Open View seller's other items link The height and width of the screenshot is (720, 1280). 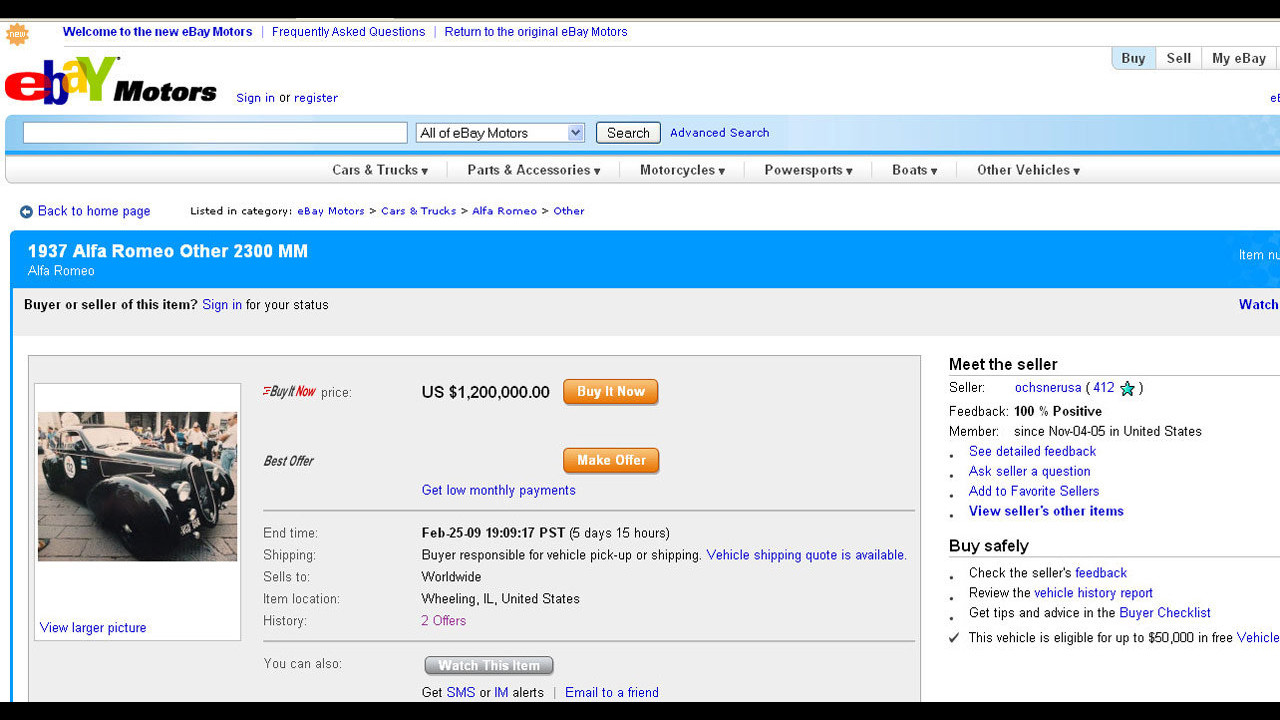[x=1046, y=512]
